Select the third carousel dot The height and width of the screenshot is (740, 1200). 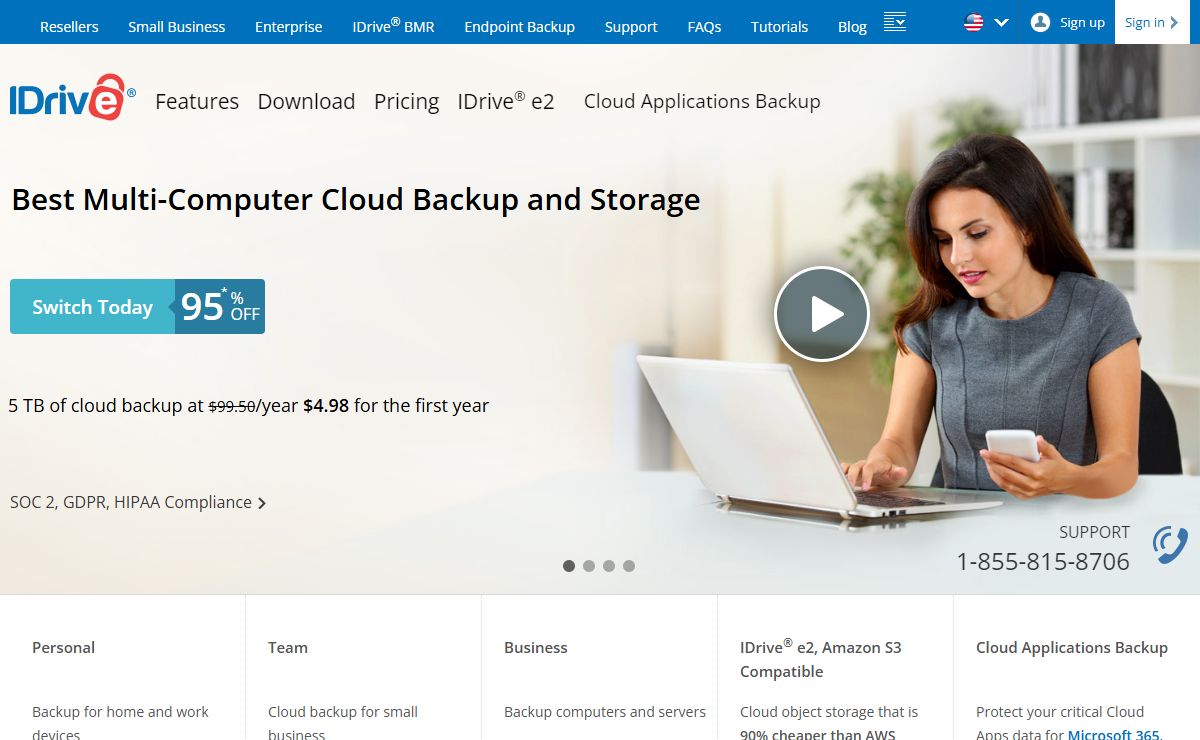tap(609, 566)
